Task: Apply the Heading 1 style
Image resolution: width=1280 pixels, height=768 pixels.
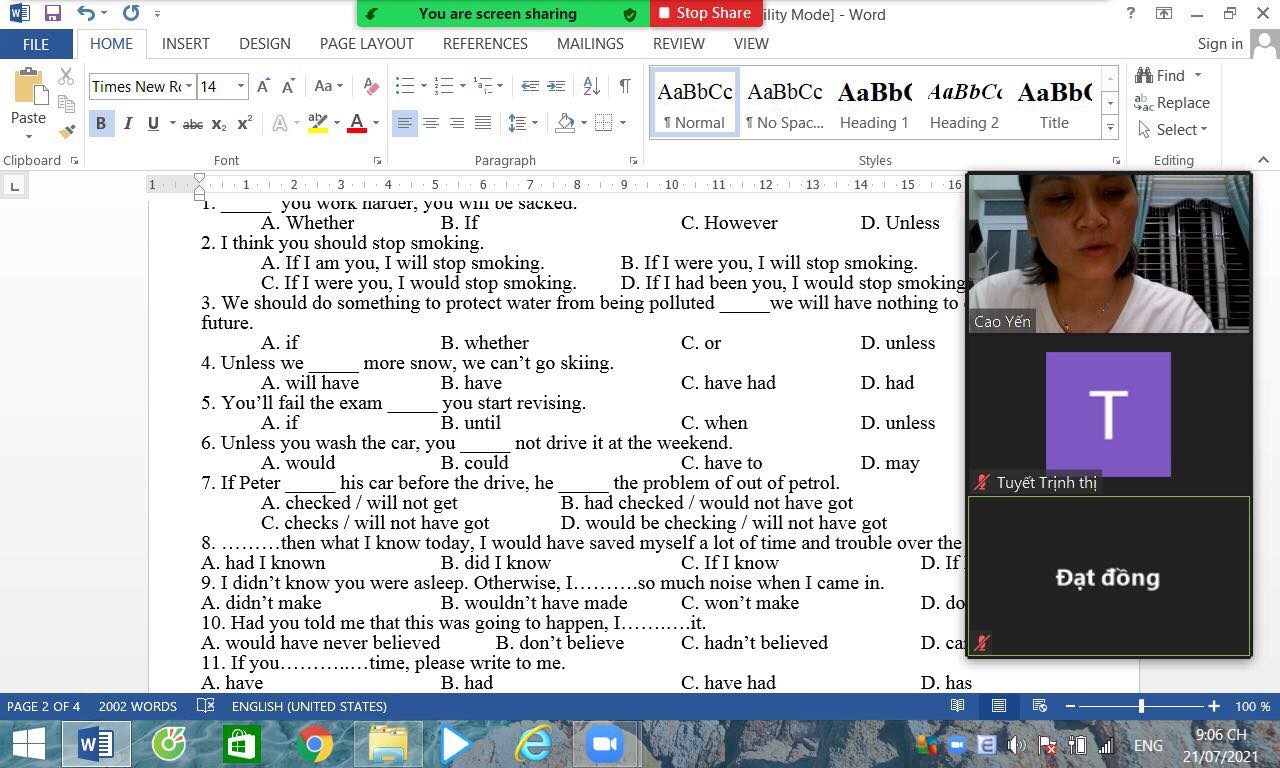Action: coord(874,104)
